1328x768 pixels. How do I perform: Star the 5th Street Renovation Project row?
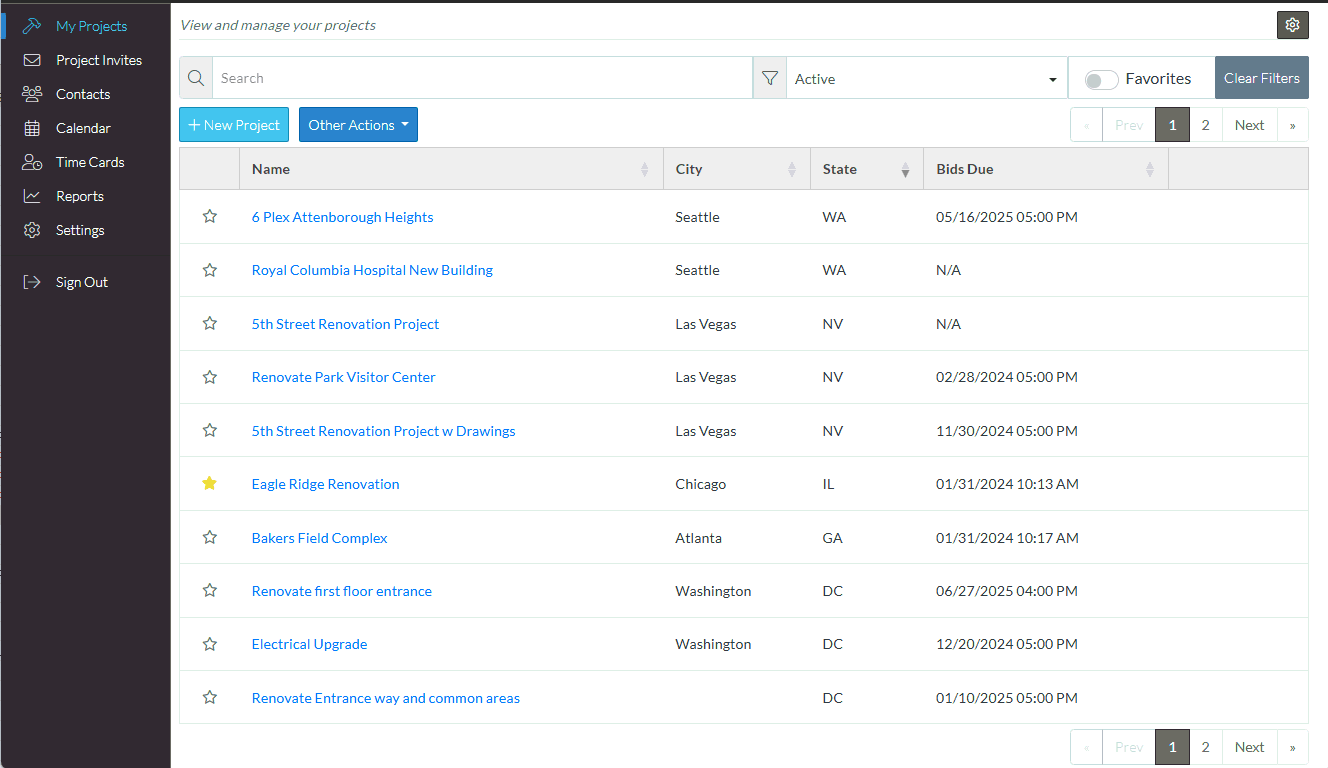coord(209,323)
